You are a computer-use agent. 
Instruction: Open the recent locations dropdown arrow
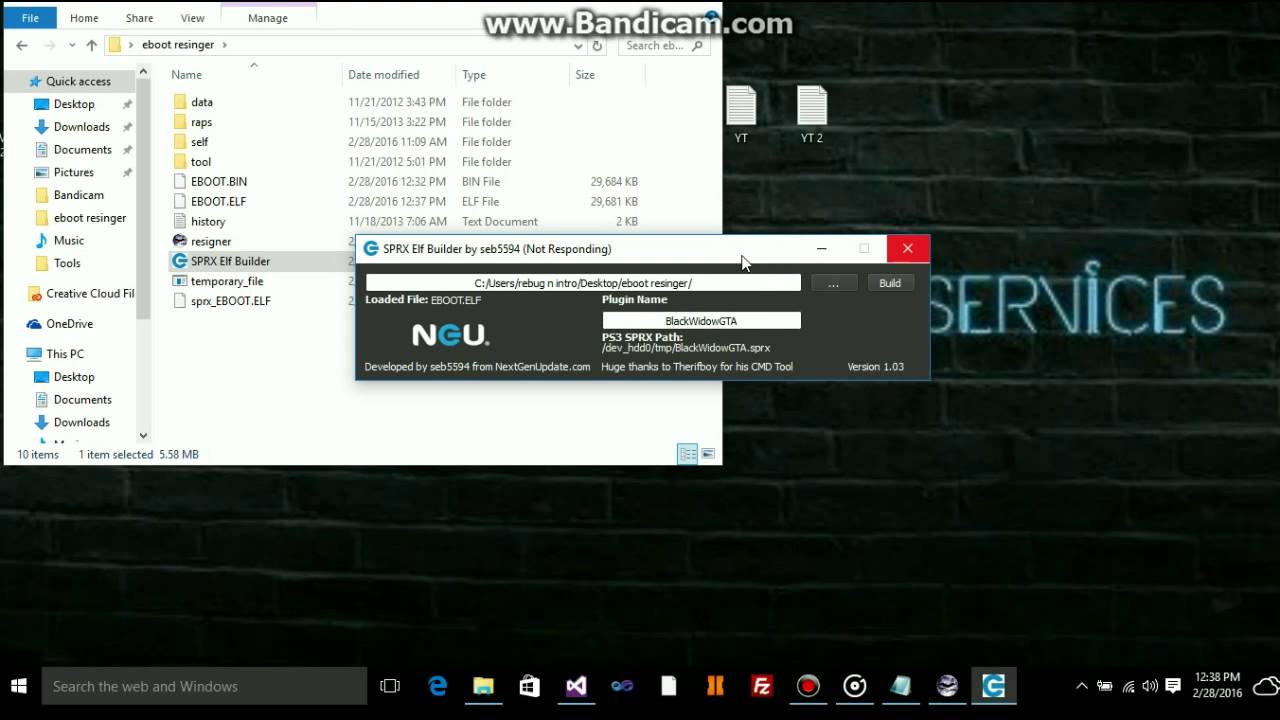click(x=71, y=46)
